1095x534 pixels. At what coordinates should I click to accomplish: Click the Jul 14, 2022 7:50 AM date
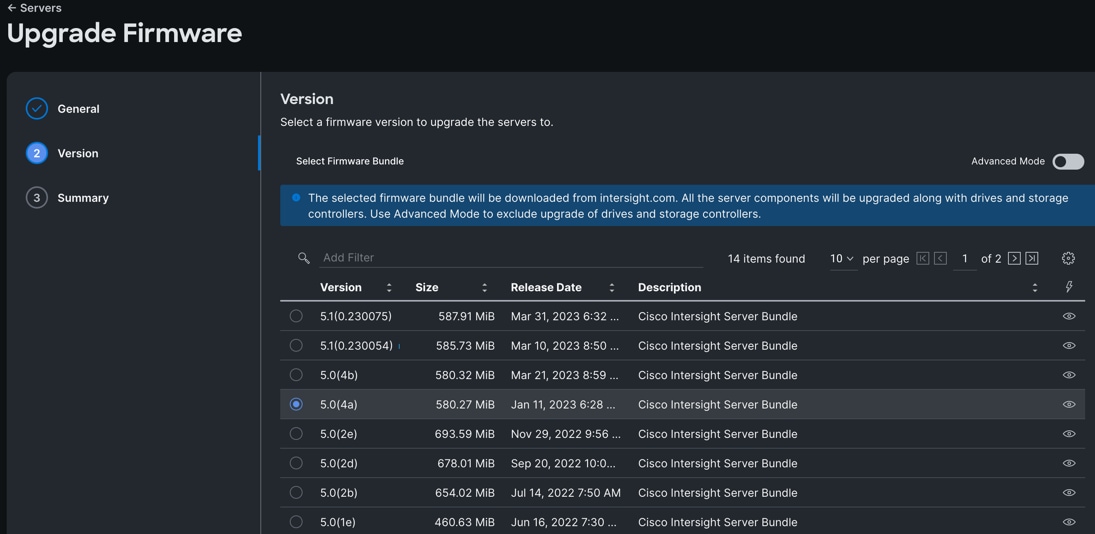pyautogui.click(x=566, y=492)
